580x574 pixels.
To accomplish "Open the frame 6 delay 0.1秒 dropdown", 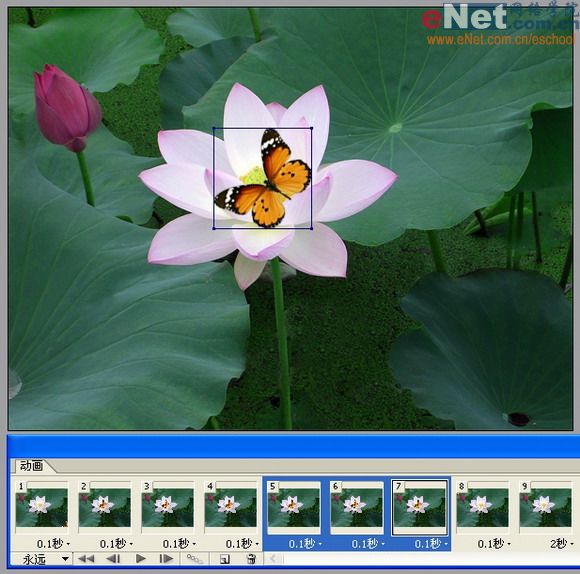I will (368, 544).
